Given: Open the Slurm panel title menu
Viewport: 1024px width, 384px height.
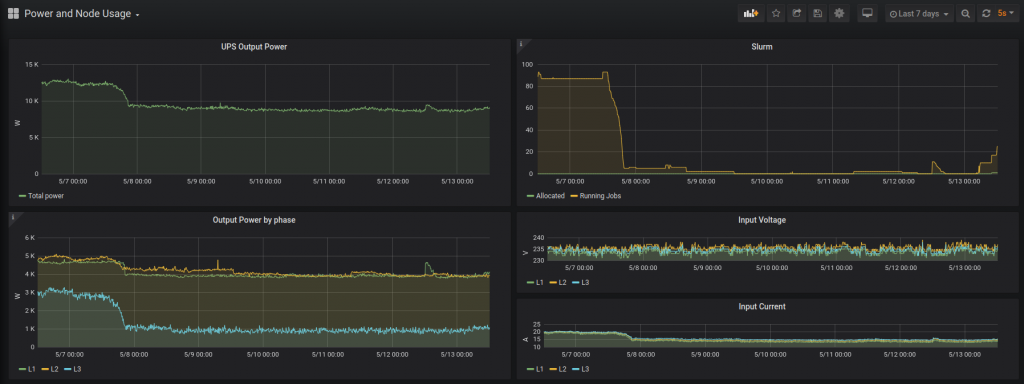Looking at the screenshot, I should tap(762, 46).
